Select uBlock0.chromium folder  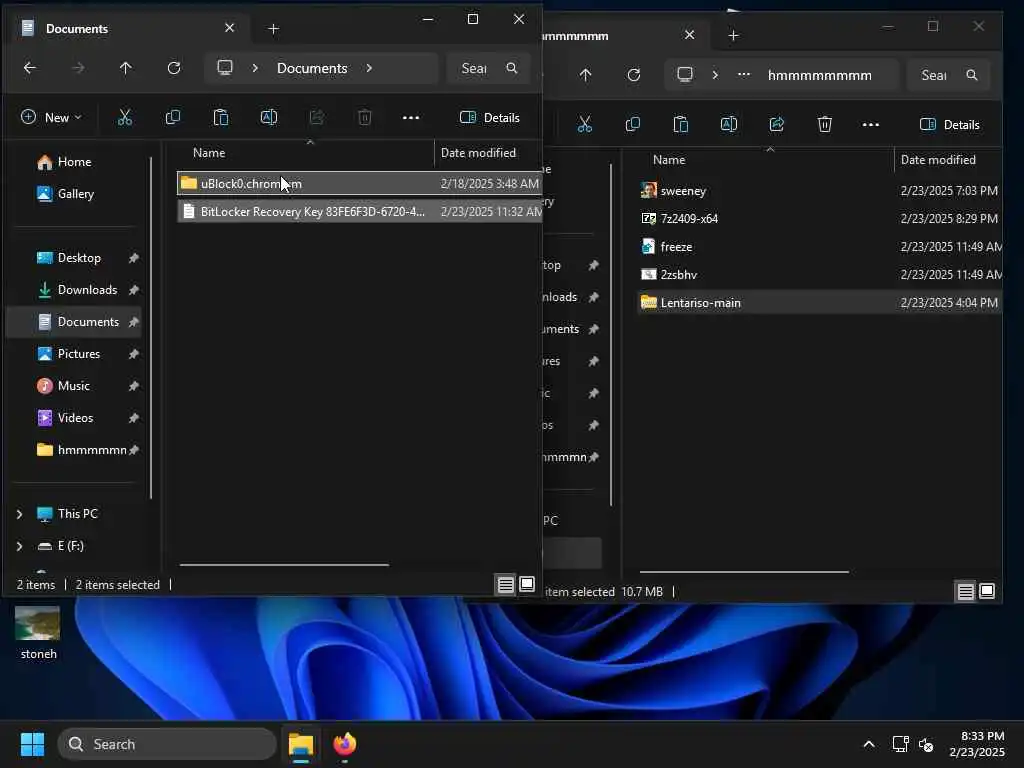pyautogui.click(x=359, y=184)
